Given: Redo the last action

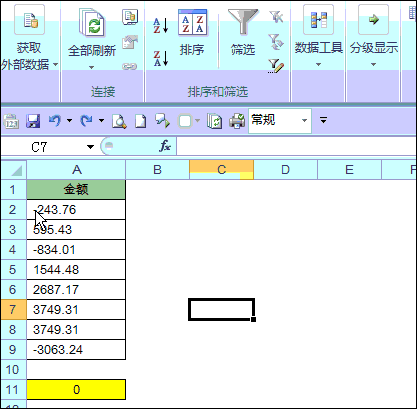Looking at the screenshot, I should coord(87,121).
